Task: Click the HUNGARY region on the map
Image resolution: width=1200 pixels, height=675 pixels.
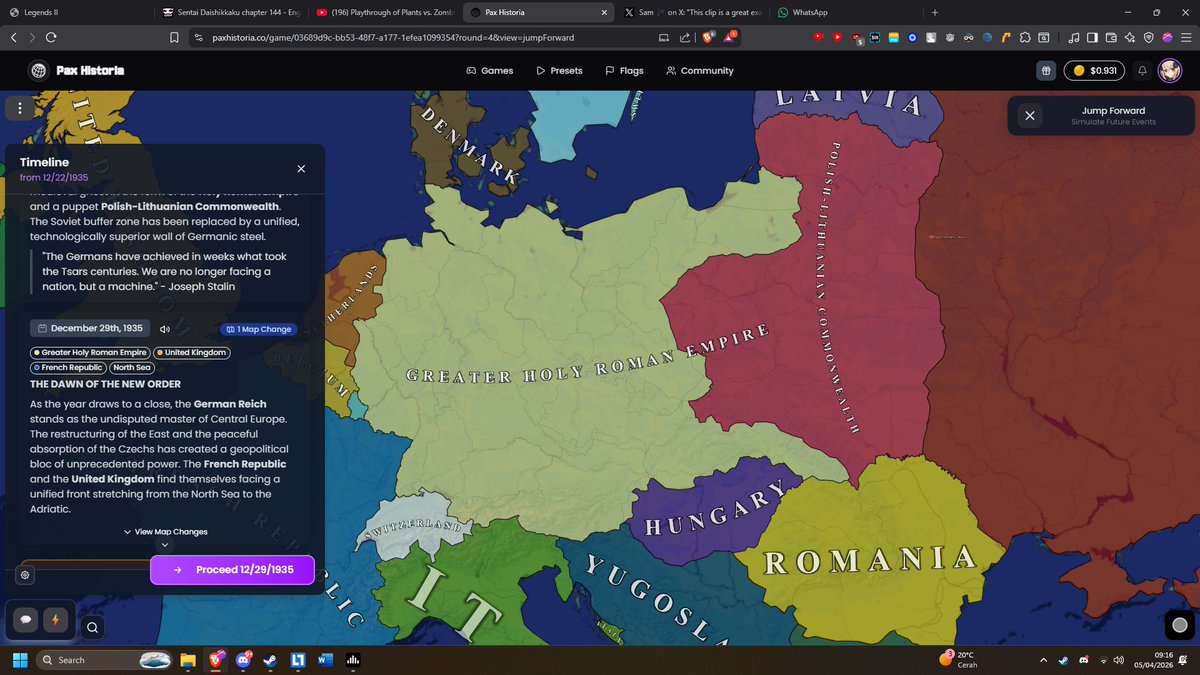Action: click(714, 511)
